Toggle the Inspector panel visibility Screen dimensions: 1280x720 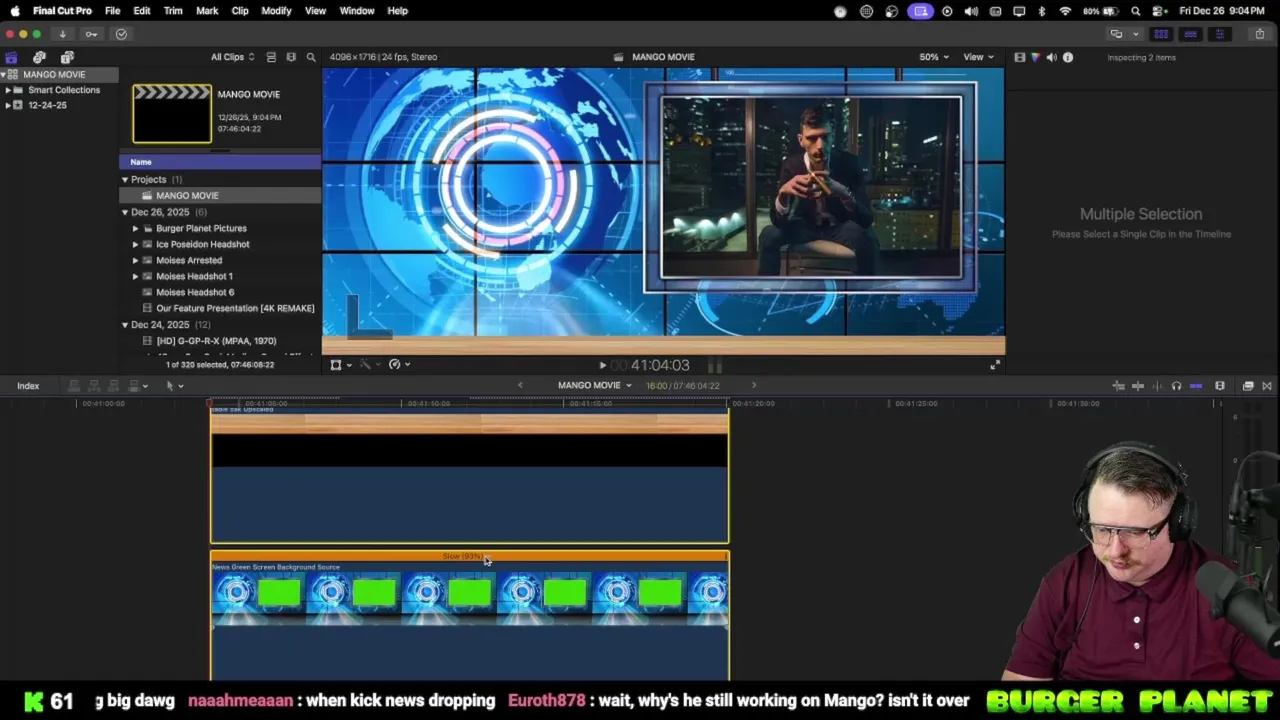point(1219,34)
